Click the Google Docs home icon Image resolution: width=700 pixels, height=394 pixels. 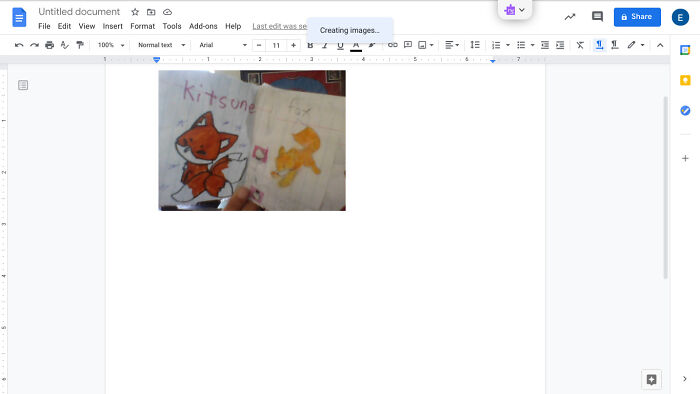click(19, 17)
